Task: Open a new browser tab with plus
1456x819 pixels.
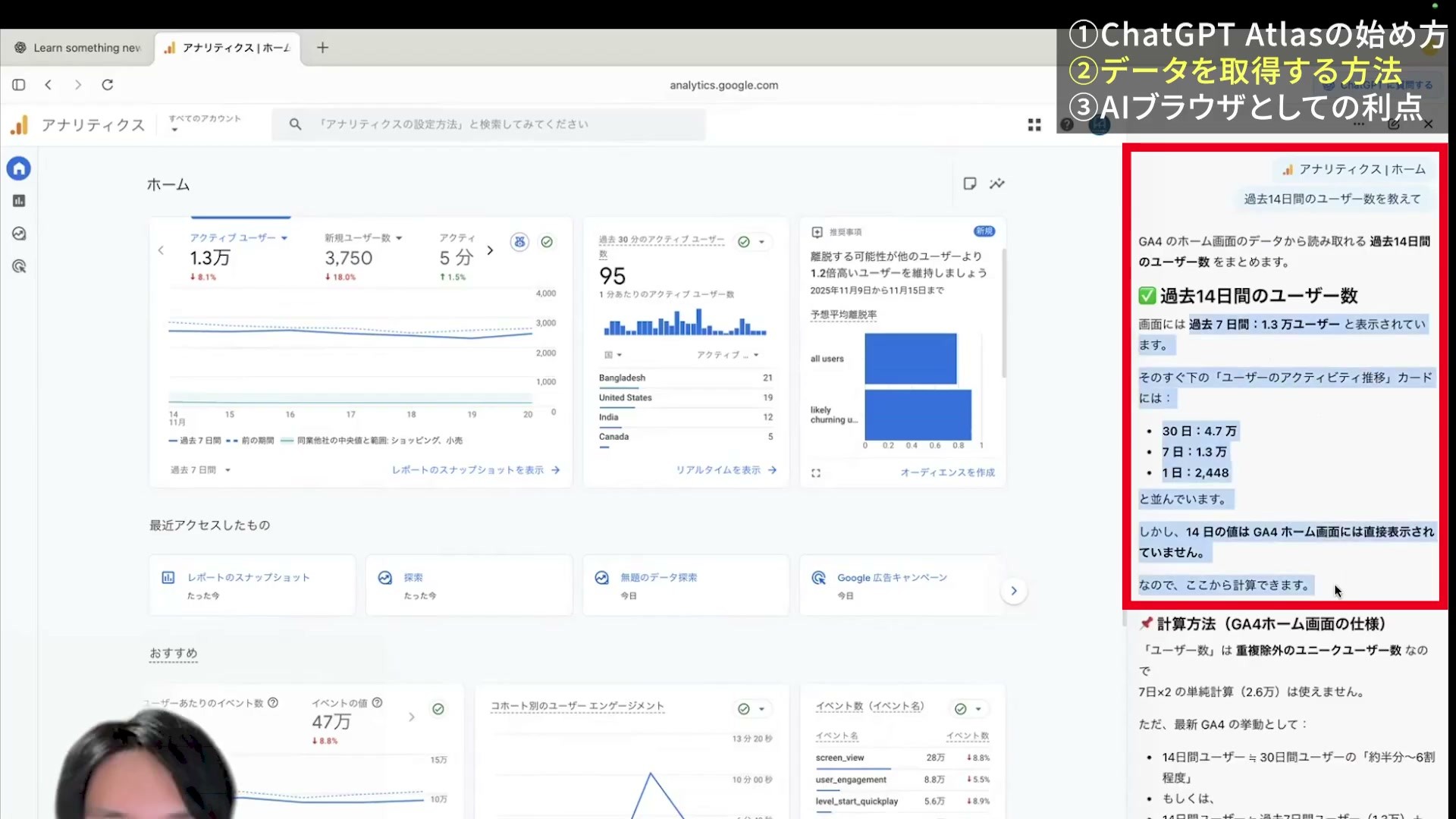Action: [x=322, y=48]
